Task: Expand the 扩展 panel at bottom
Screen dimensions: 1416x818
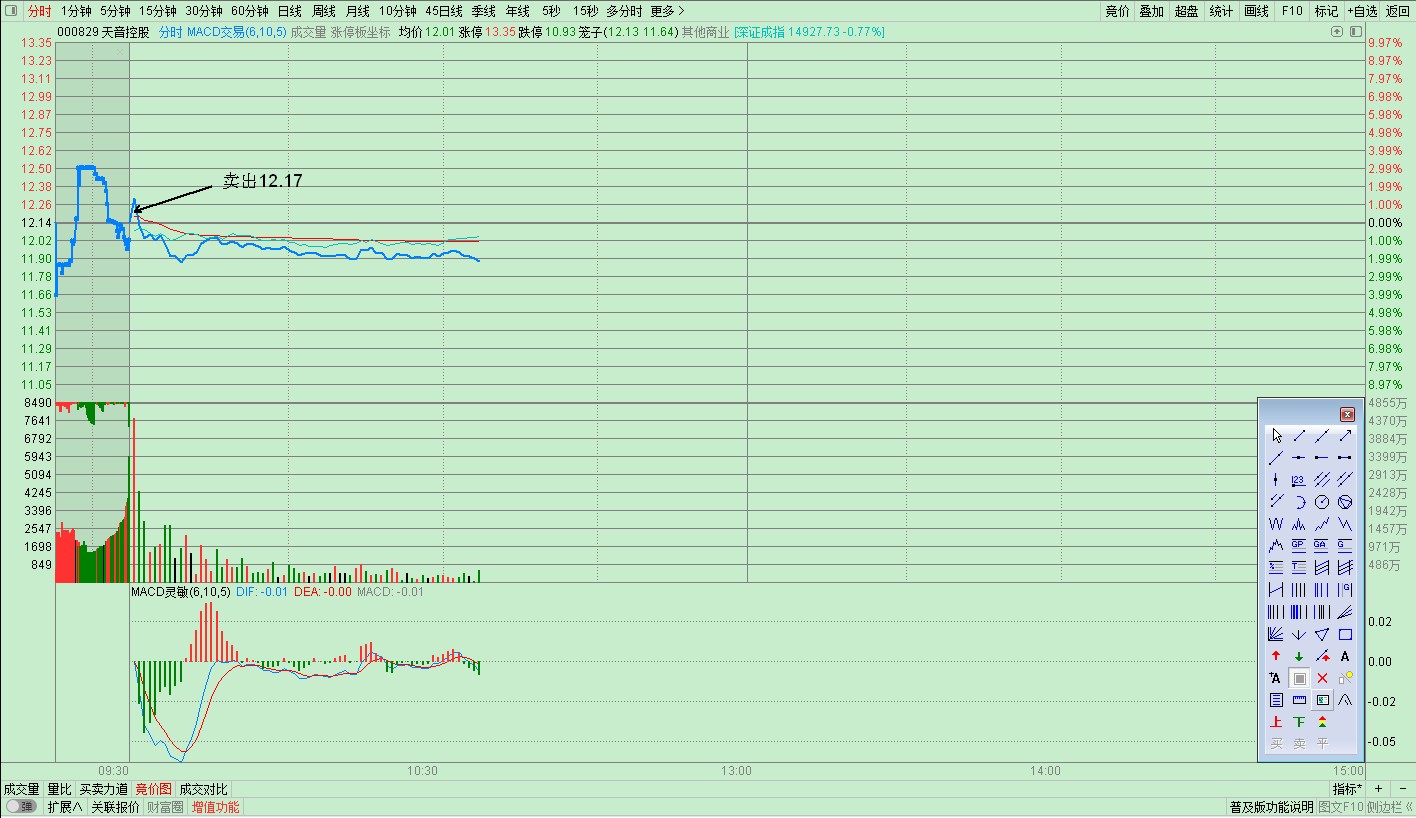Action: (65, 807)
